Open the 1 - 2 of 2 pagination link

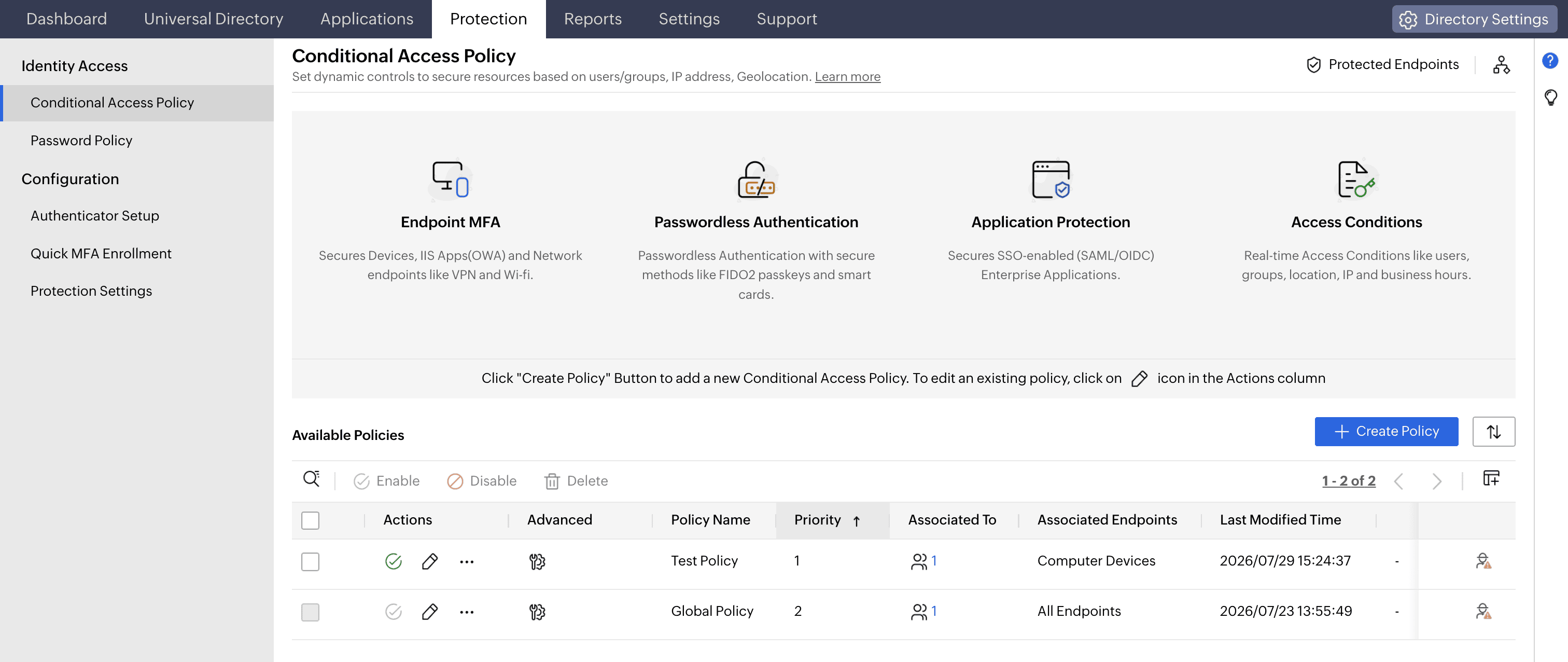pyautogui.click(x=1348, y=481)
